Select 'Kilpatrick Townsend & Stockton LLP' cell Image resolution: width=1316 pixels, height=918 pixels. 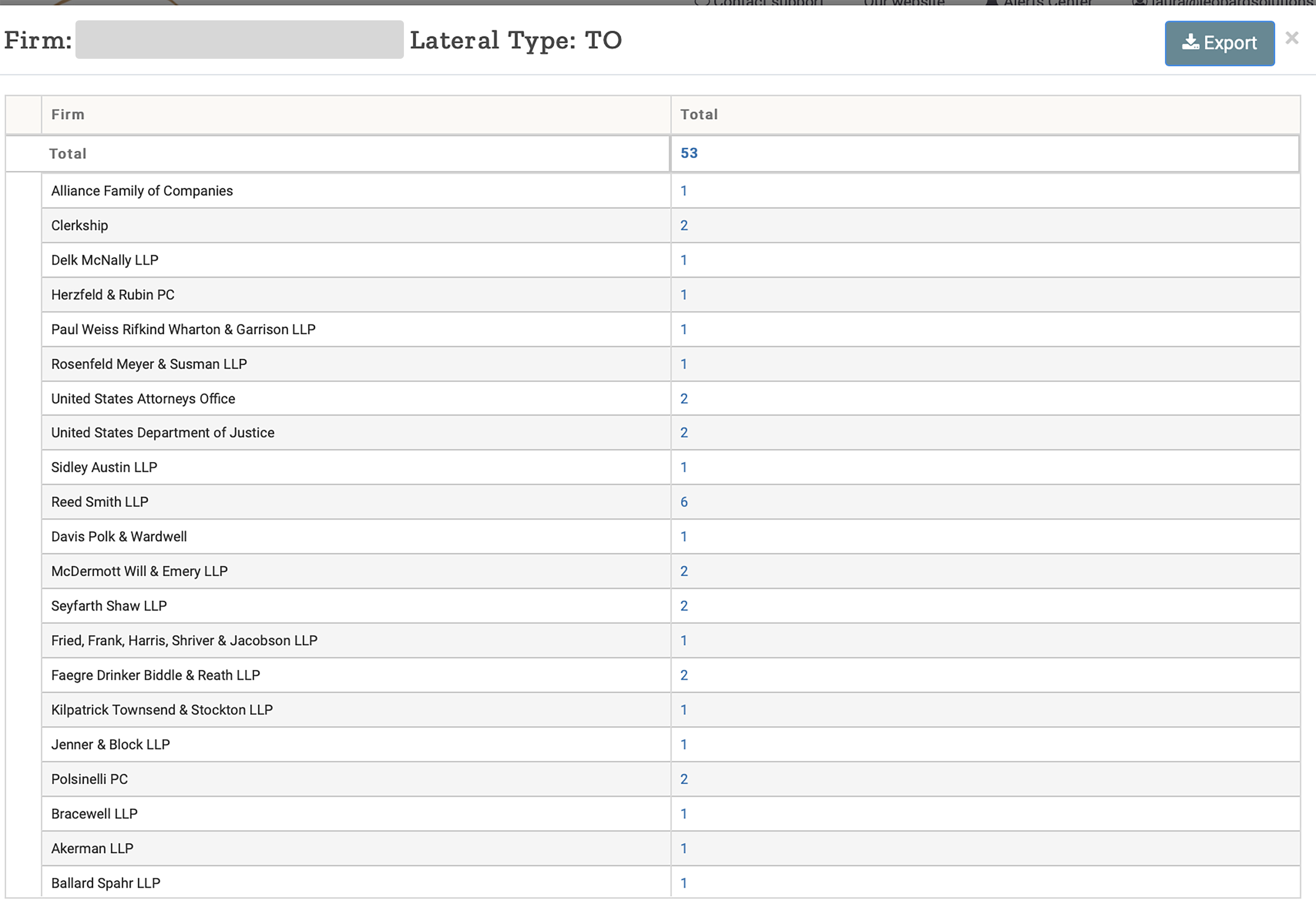(x=356, y=710)
